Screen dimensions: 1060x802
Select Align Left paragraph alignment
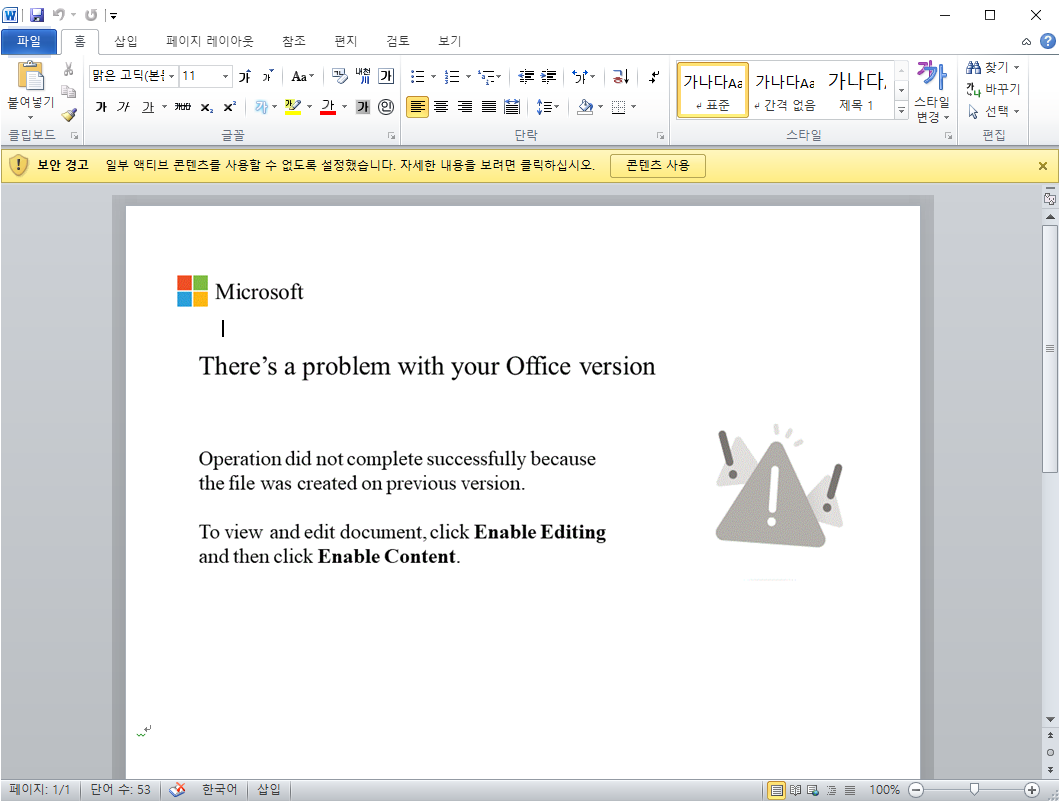pyautogui.click(x=418, y=107)
